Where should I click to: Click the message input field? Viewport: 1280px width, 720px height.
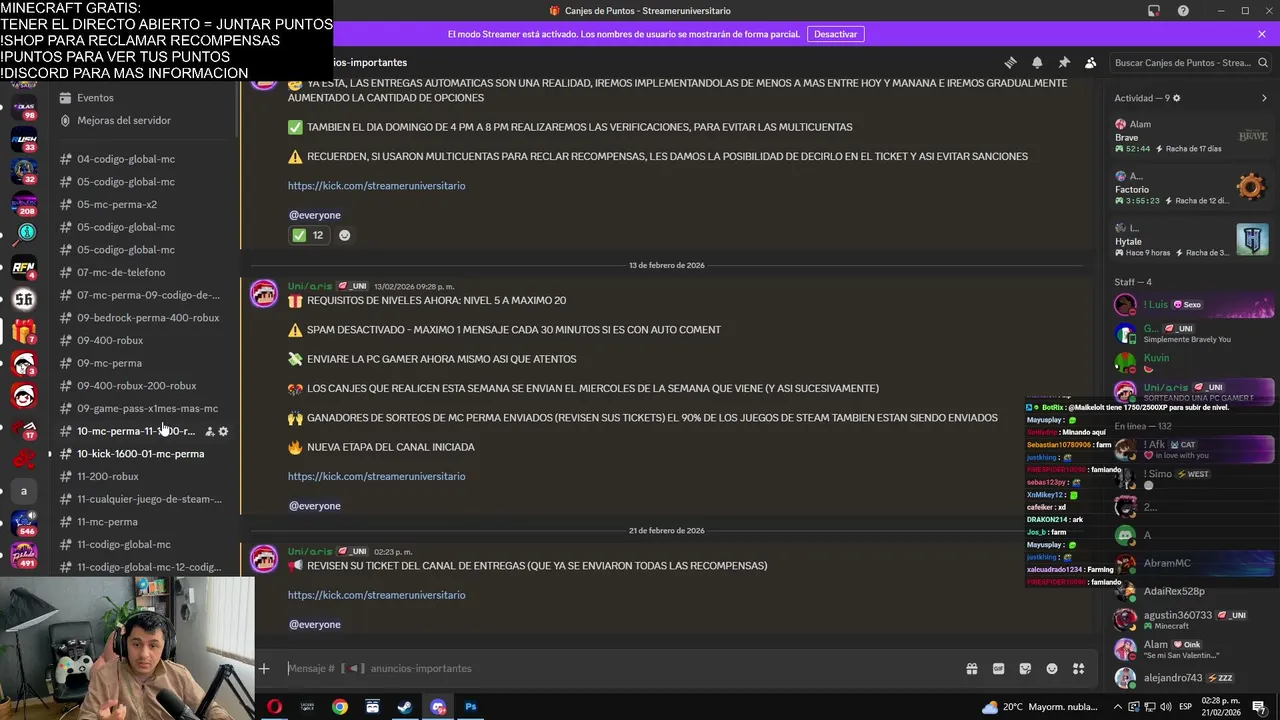click(620, 668)
